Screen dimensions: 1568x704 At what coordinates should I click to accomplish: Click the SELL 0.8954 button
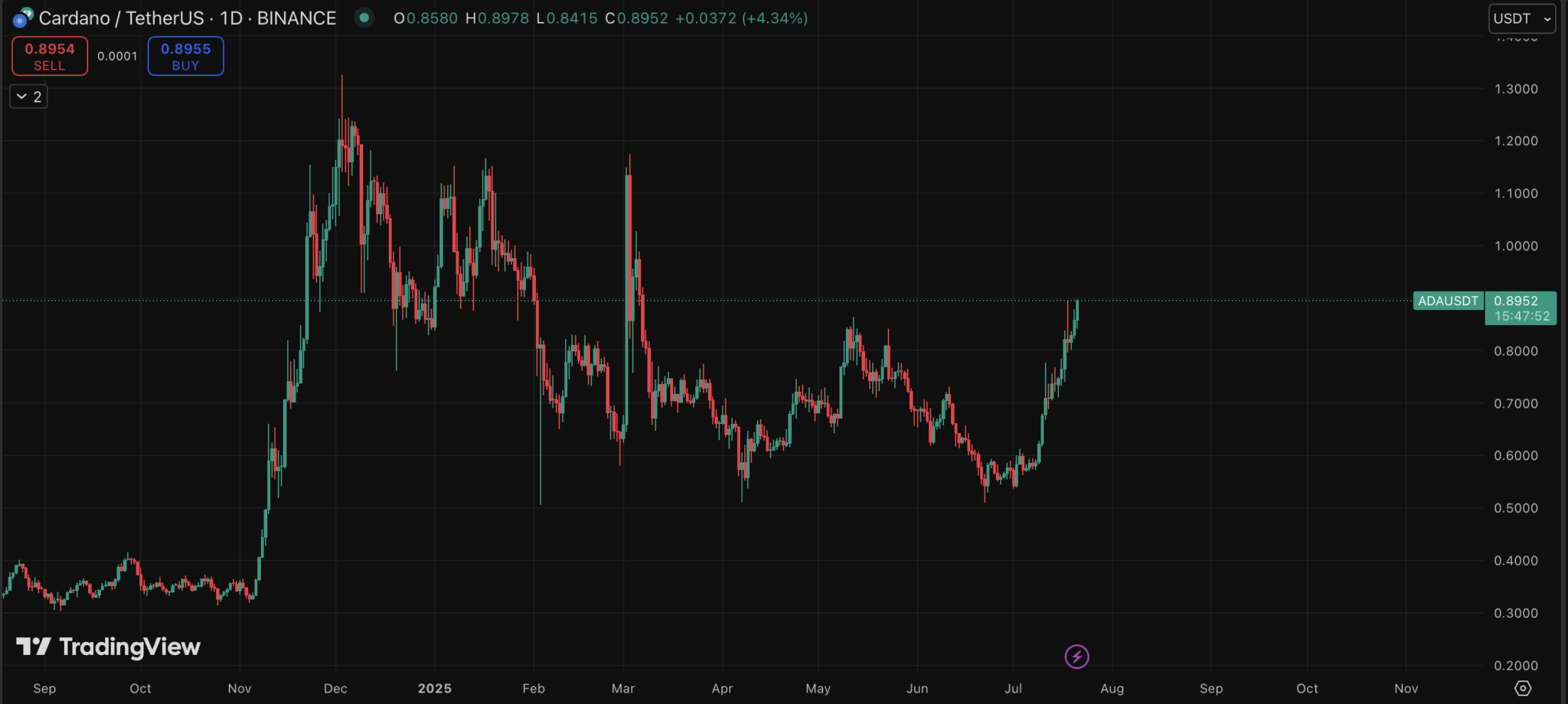[49, 56]
